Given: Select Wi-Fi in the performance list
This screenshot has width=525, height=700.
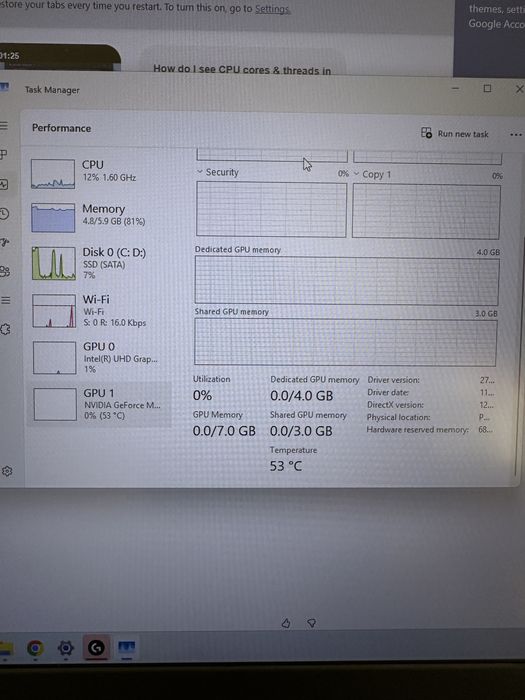Looking at the screenshot, I should point(99,311).
